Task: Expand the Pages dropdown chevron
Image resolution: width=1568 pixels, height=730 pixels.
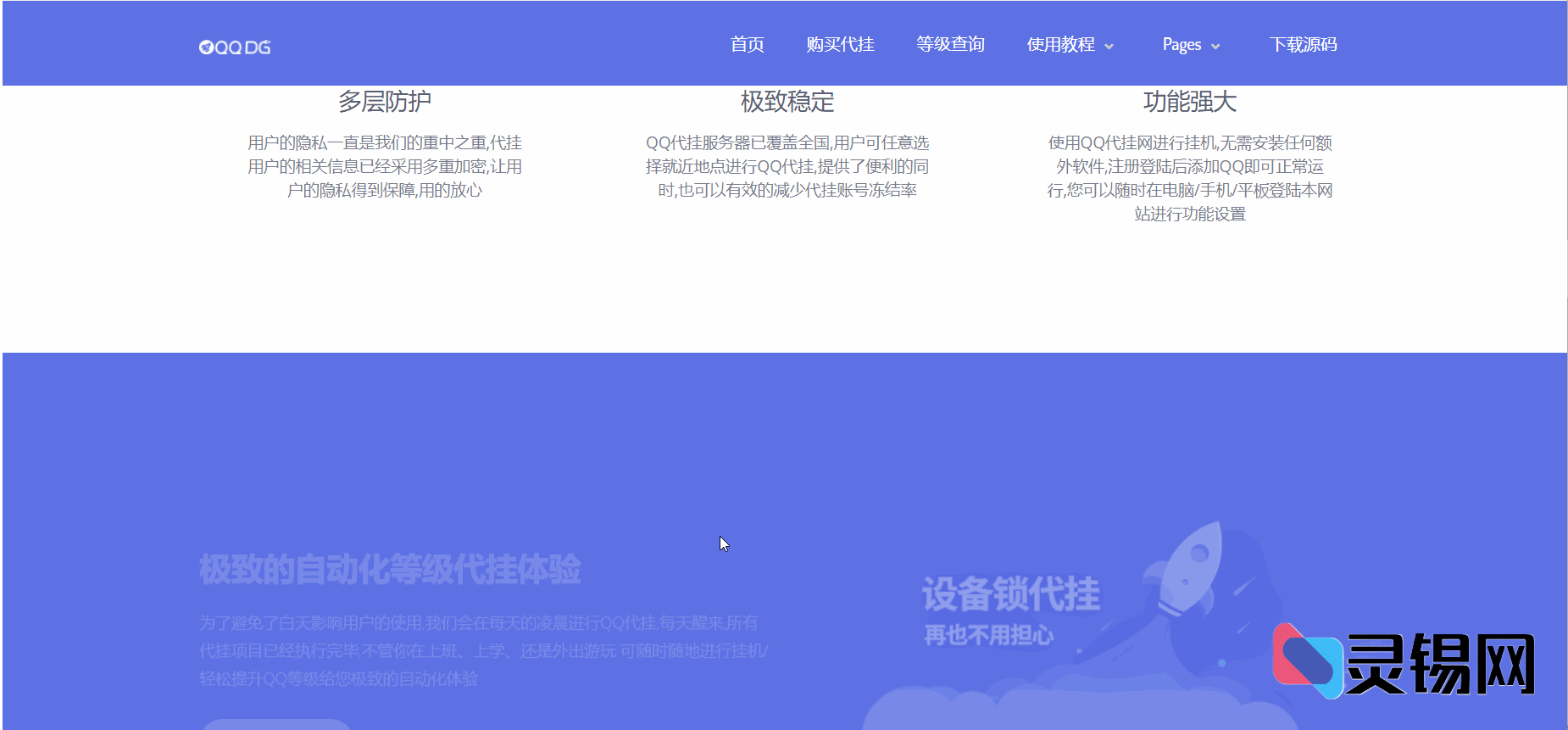Action: pos(1215,47)
